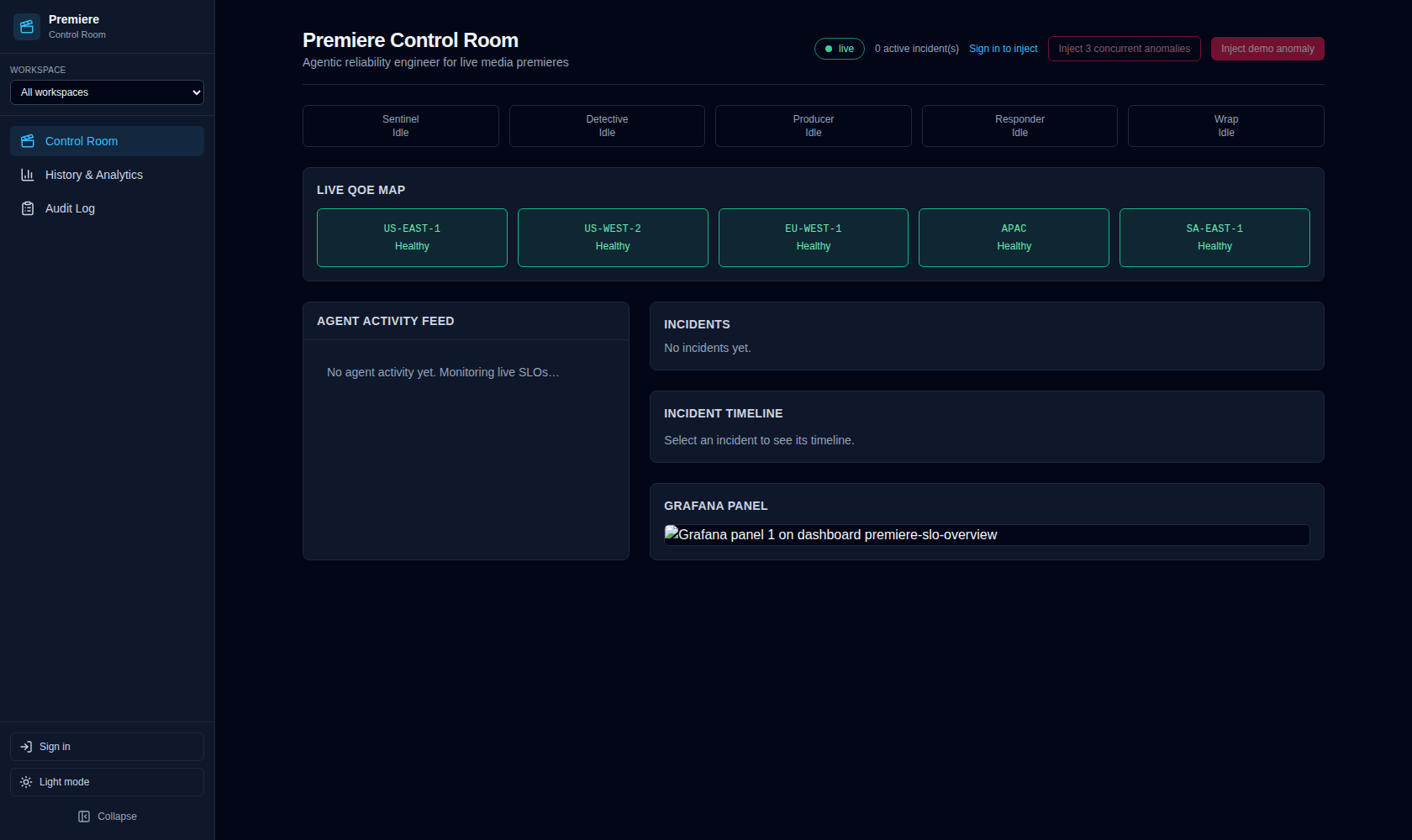Open History & Analytics page
This screenshot has width=1412, height=840.
pos(107,175)
